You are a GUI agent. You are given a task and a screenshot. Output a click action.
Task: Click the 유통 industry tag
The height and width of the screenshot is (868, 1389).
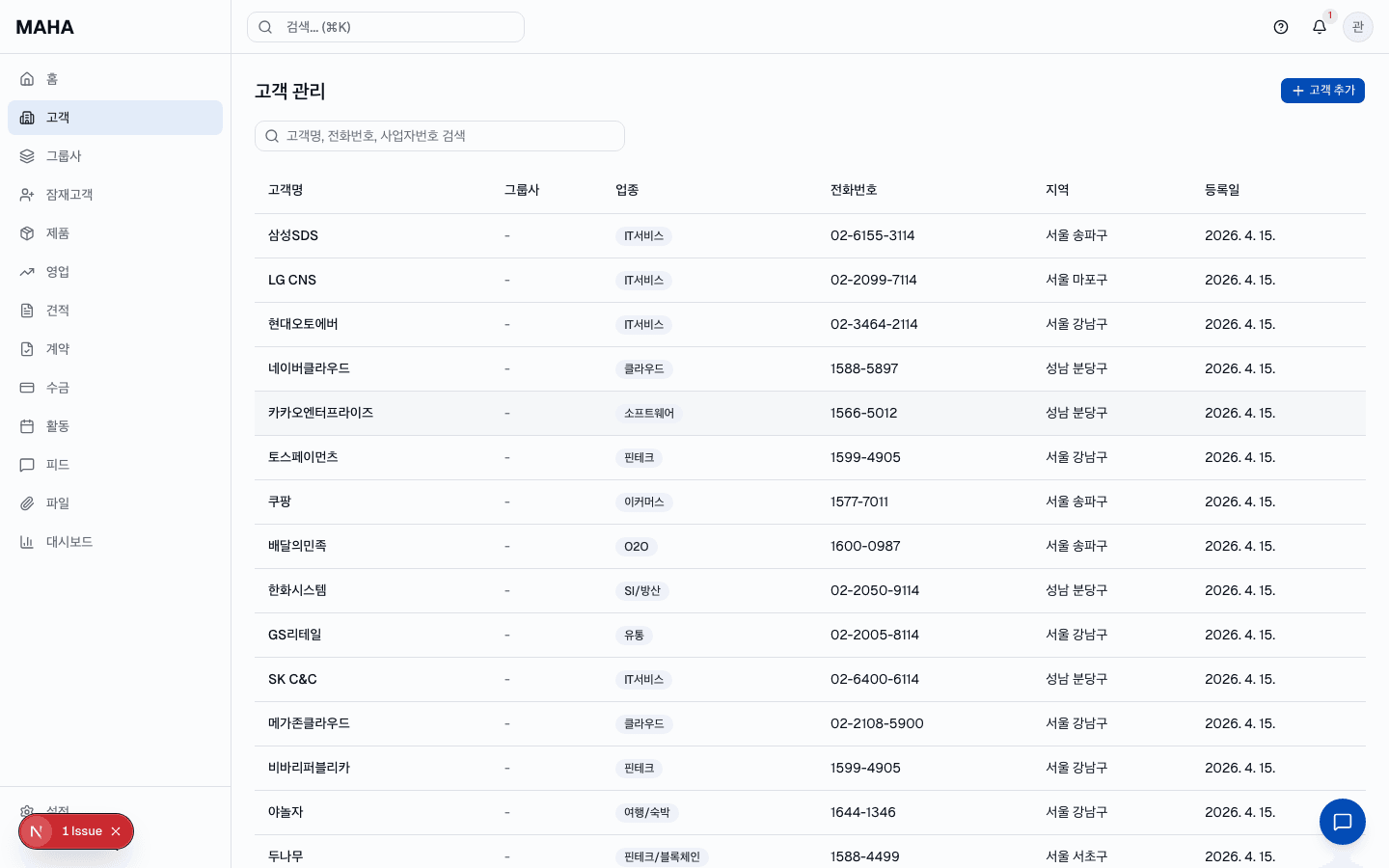pos(634,635)
